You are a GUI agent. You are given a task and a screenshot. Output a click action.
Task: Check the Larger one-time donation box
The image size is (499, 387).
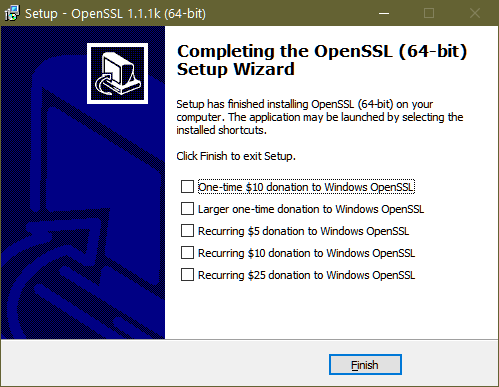point(187,209)
